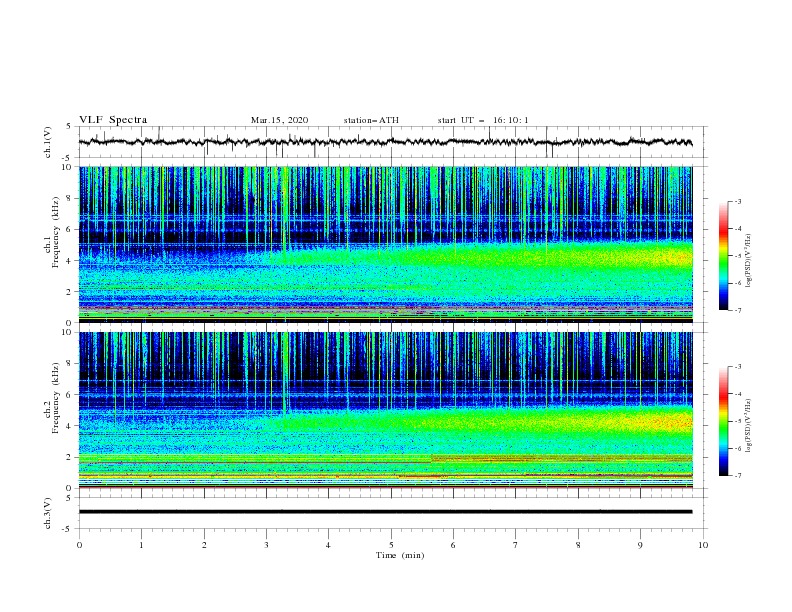Click the 'VLF Spectra' plot title
Viewport: 792px width, 612px height.
[x=113, y=120]
